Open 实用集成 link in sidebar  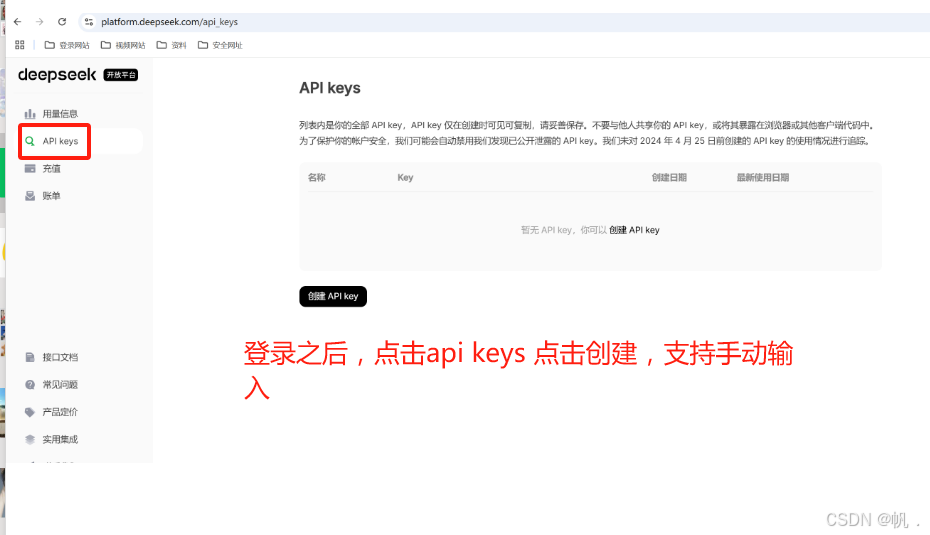tap(60, 439)
